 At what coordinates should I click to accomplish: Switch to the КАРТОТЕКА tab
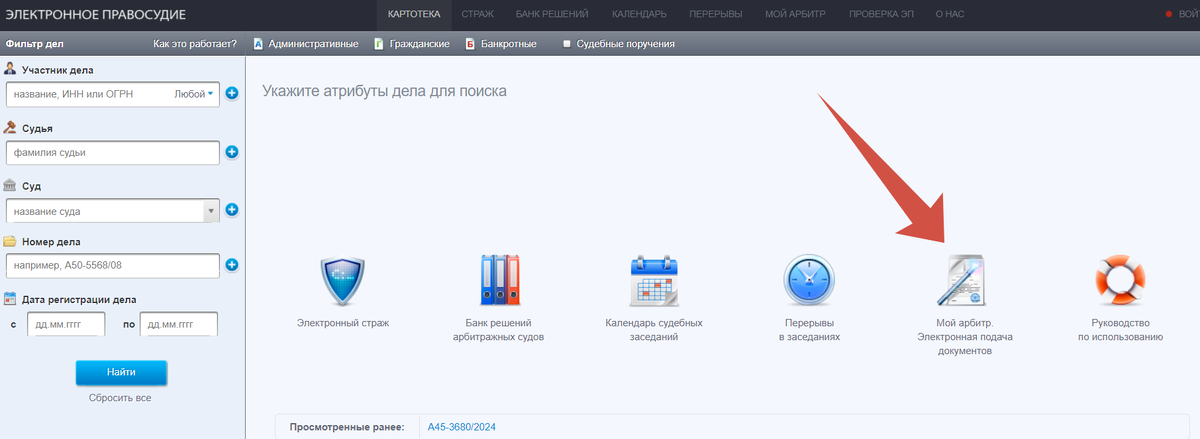pos(414,15)
